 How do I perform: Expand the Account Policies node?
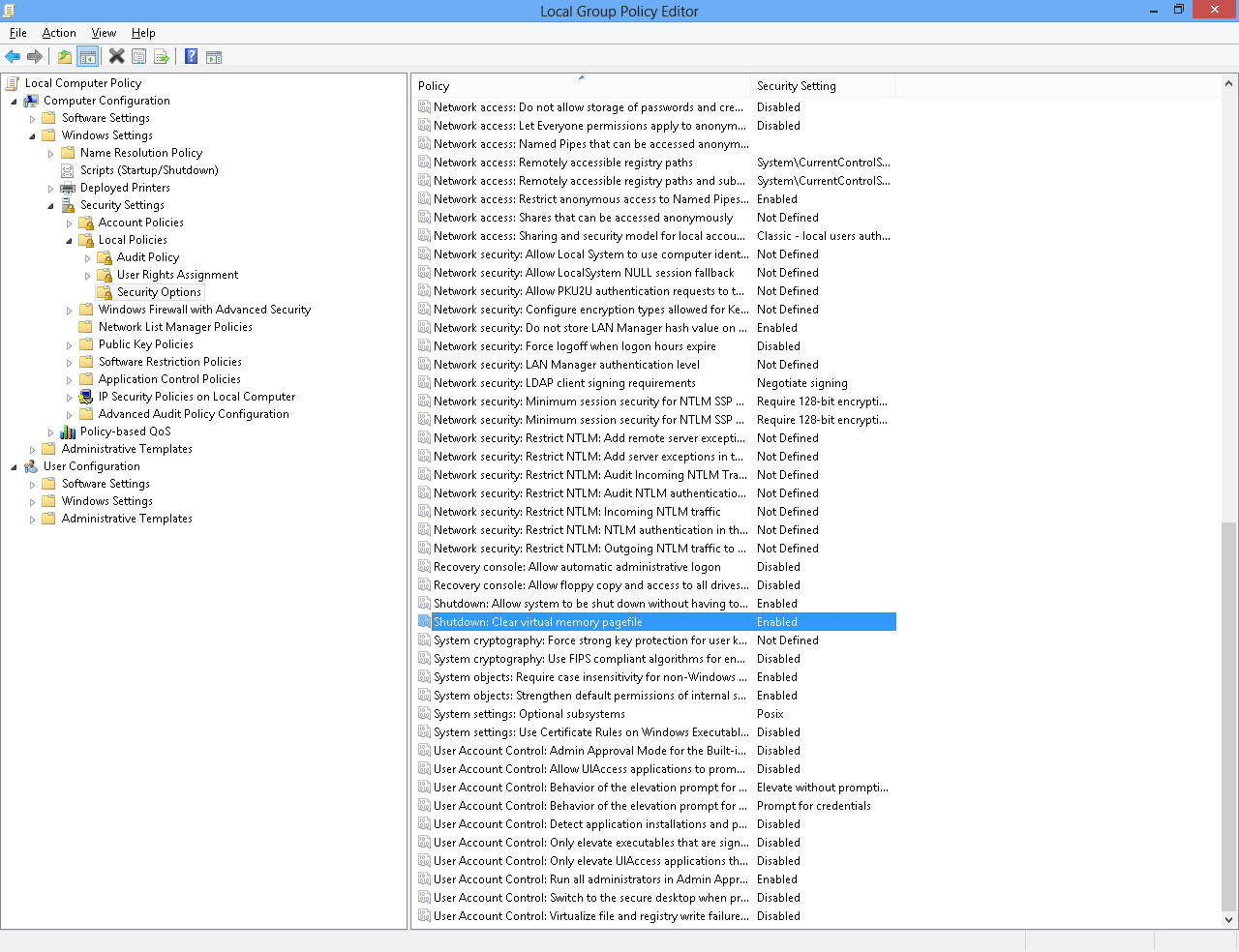69,223
